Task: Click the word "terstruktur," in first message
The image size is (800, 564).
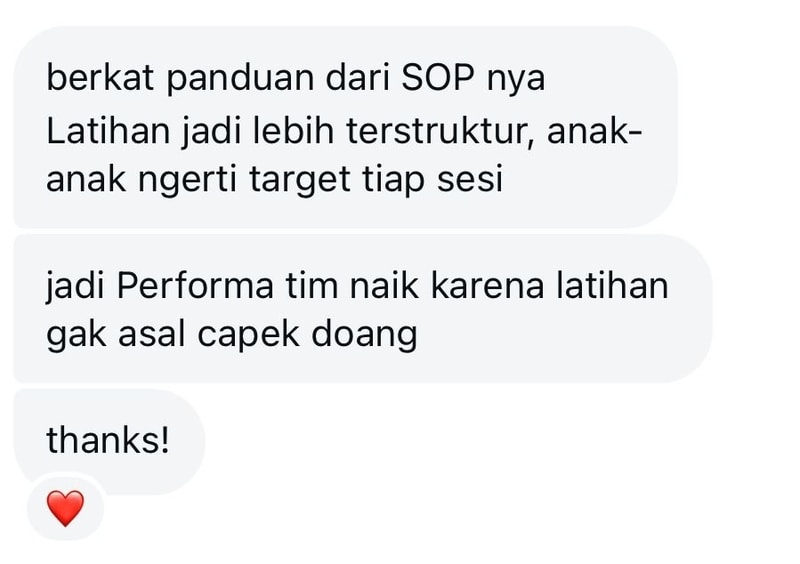Action: (x=440, y=131)
